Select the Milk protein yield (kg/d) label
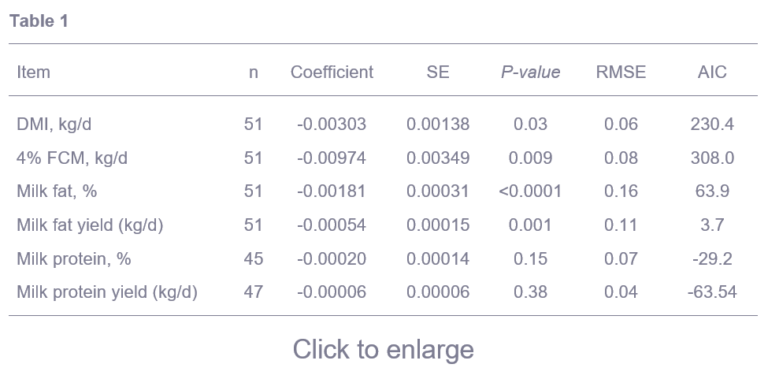Screen dimensions: 768x379 click(x=107, y=292)
